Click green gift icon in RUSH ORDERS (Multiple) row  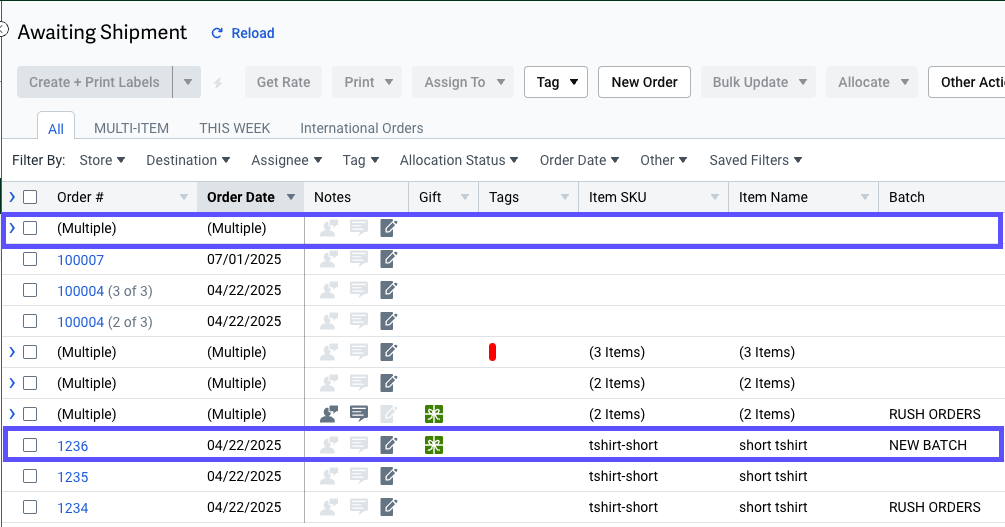434,414
